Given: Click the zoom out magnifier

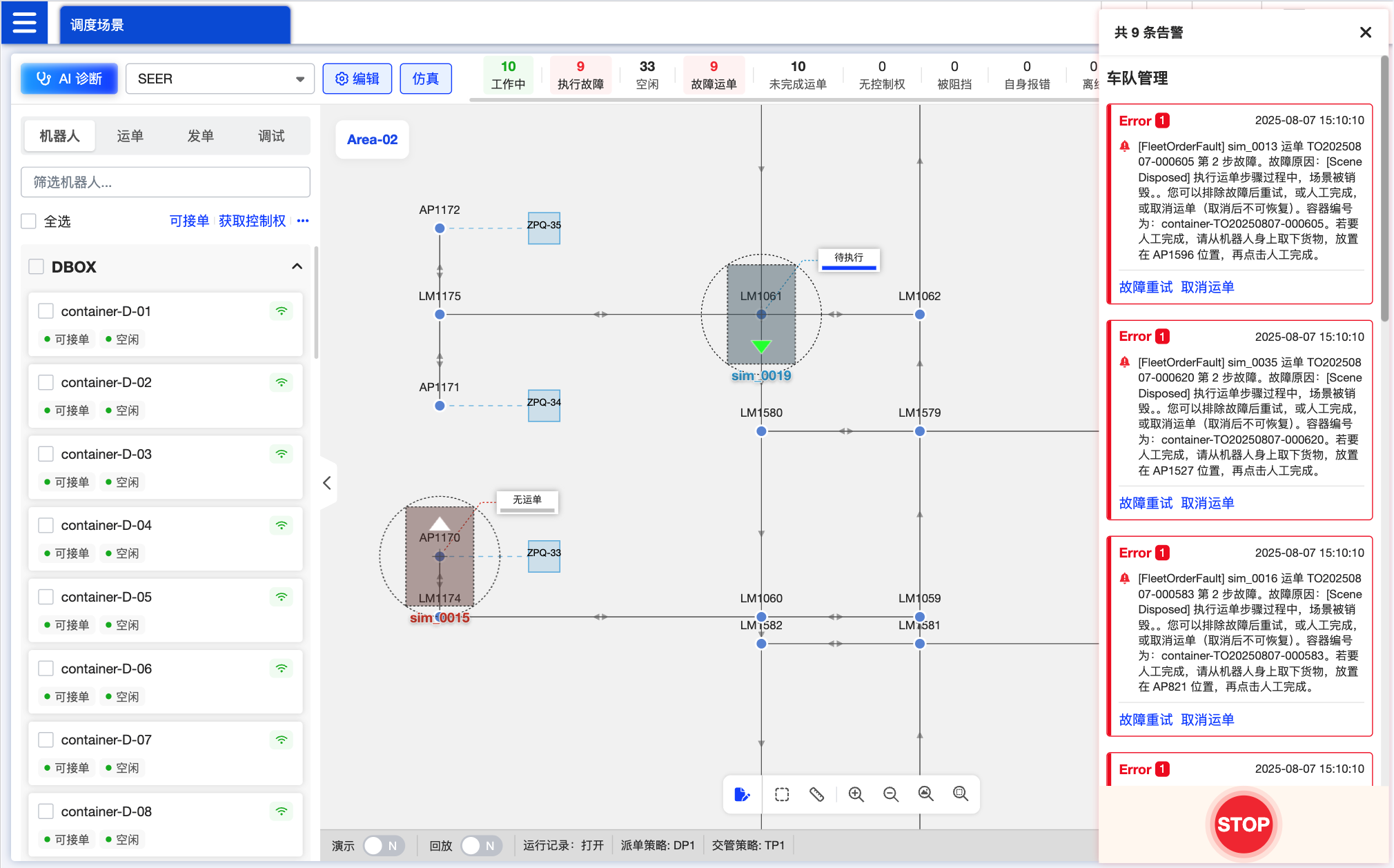Looking at the screenshot, I should (890, 794).
